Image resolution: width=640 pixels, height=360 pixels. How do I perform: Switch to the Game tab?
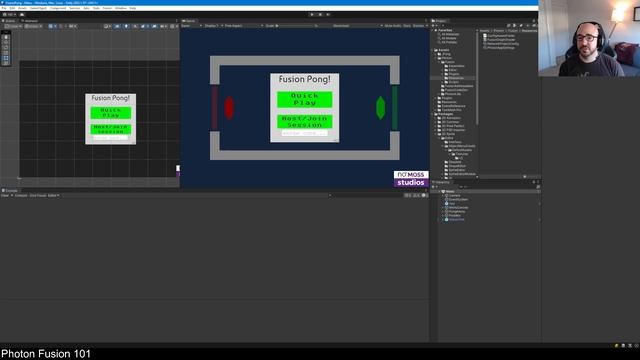(189, 21)
